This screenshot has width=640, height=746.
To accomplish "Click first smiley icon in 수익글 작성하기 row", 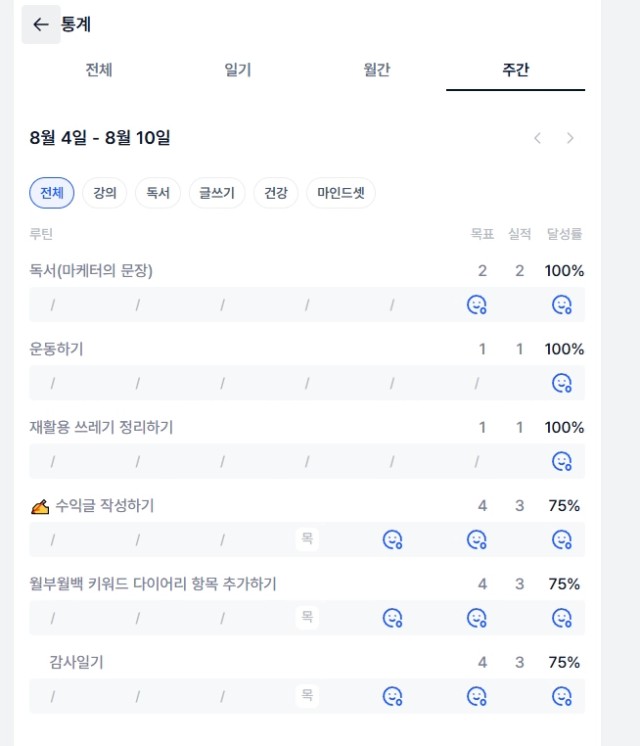I will [392, 540].
